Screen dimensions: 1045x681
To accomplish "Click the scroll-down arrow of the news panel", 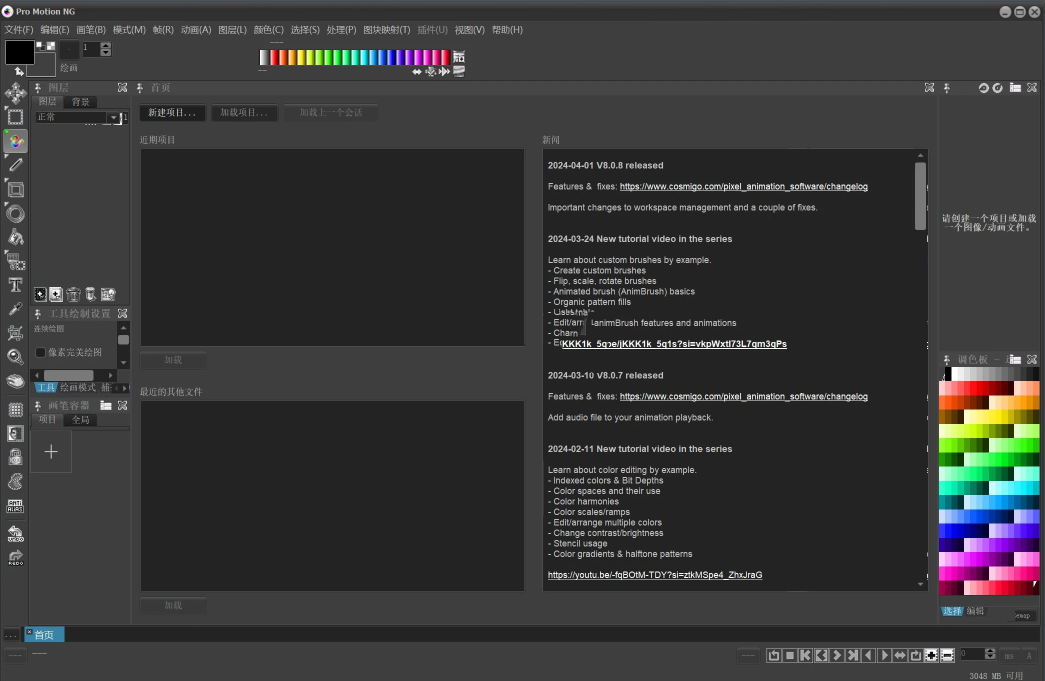I will pos(920,584).
